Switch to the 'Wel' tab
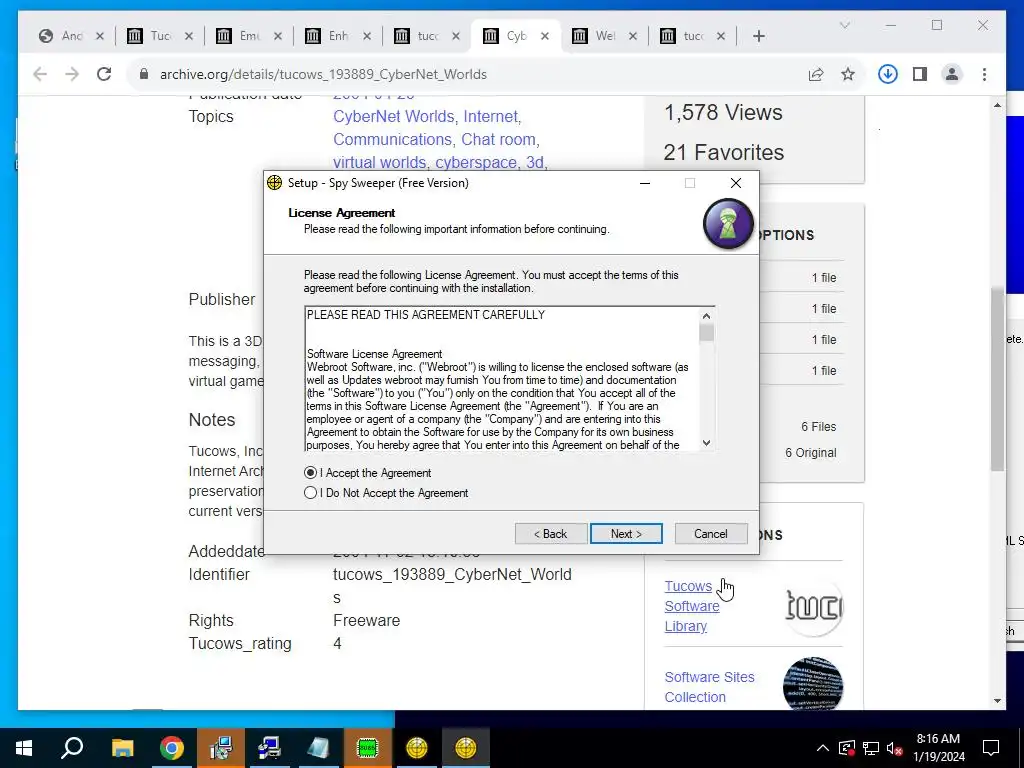Image resolution: width=1024 pixels, height=768 pixels. pyautogui.click(x=605, y=36)
